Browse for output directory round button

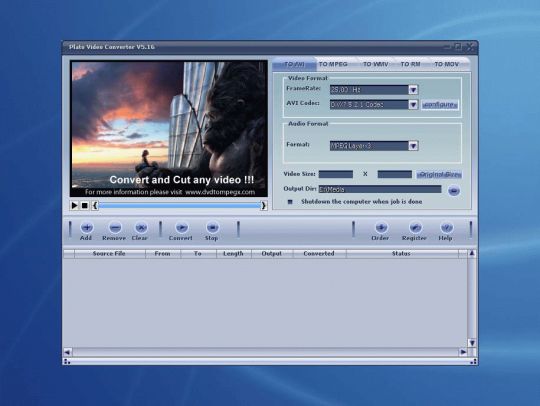pyautogui.click(x=454, y=191)
